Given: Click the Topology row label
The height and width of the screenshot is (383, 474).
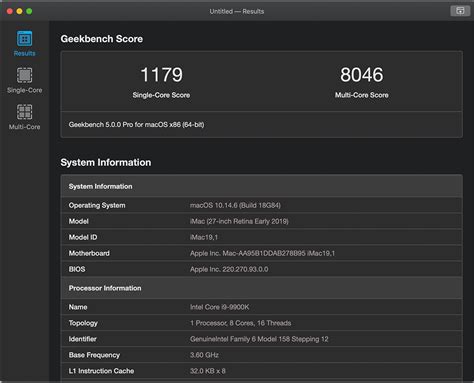Looking at the screenshot, I should click(83, 323).
